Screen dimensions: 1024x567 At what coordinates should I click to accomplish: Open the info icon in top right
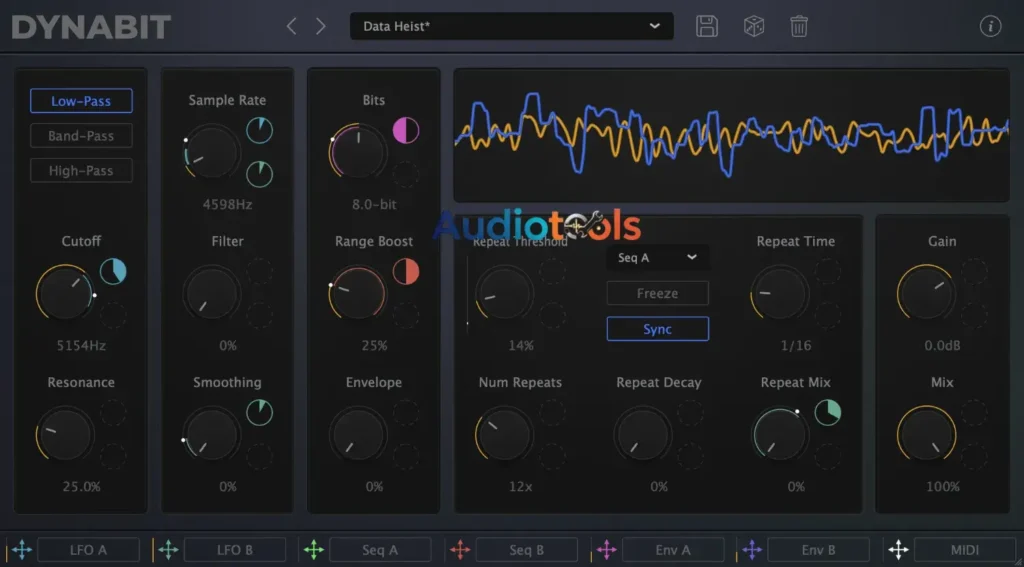tap(990, 27)
